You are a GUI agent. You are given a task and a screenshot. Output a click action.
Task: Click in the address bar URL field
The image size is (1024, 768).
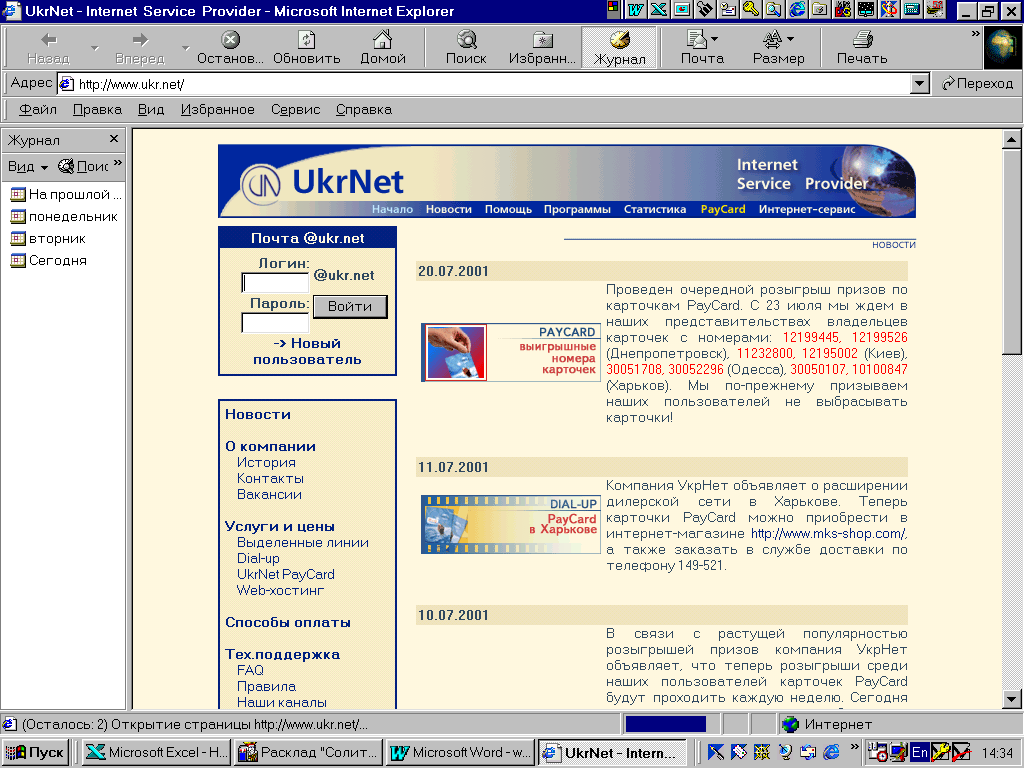pyautogui.click(x=485, y=84)
